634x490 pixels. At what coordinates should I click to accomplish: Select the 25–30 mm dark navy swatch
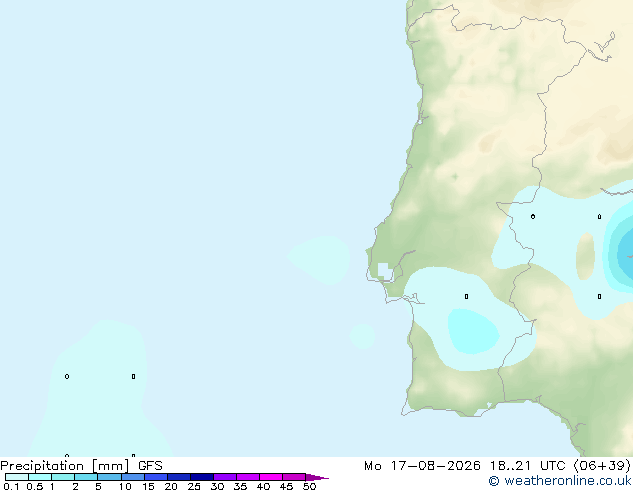tap(202, 477)
